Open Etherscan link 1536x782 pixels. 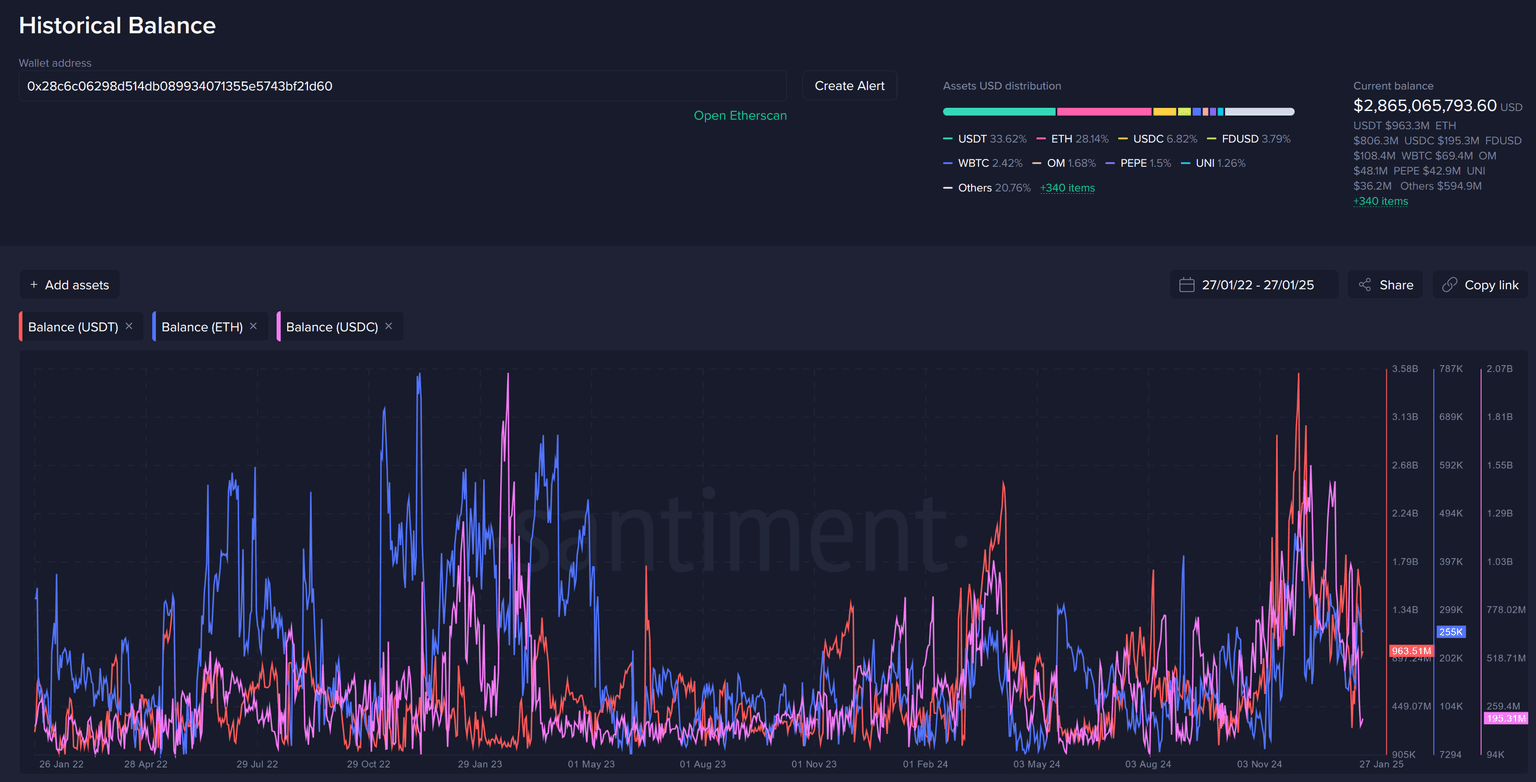click(x=740, y=116)
